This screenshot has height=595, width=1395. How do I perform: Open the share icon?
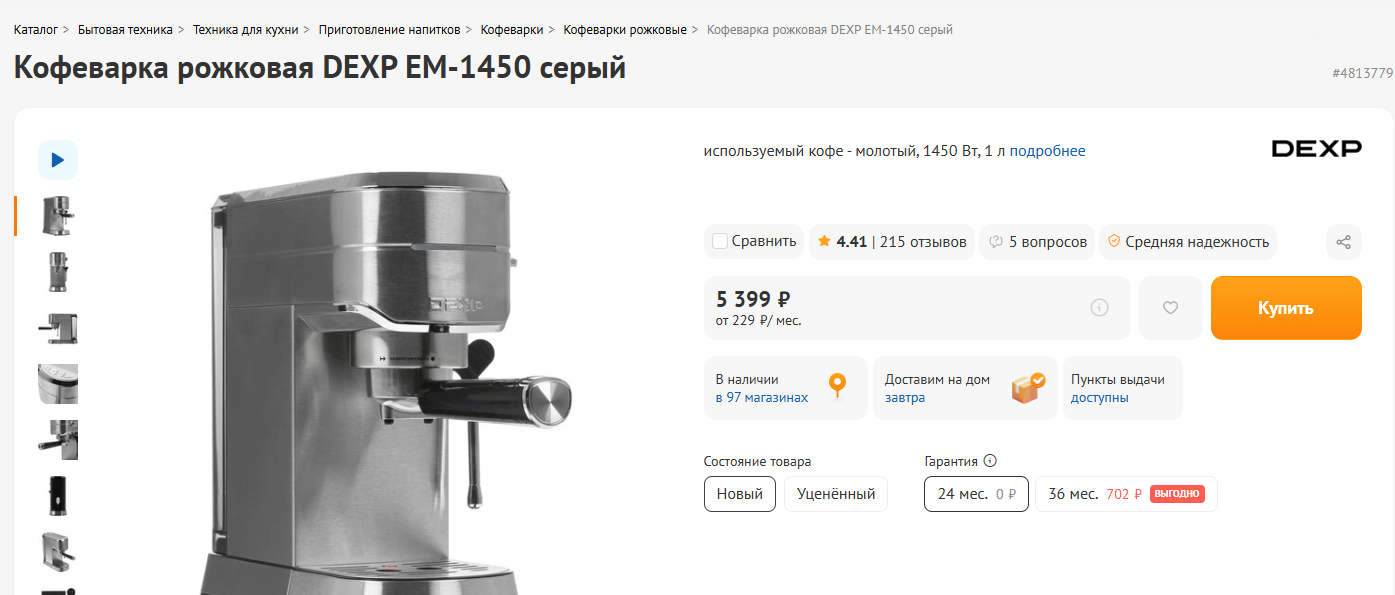pyautogui.click(x=1343, y=242)
